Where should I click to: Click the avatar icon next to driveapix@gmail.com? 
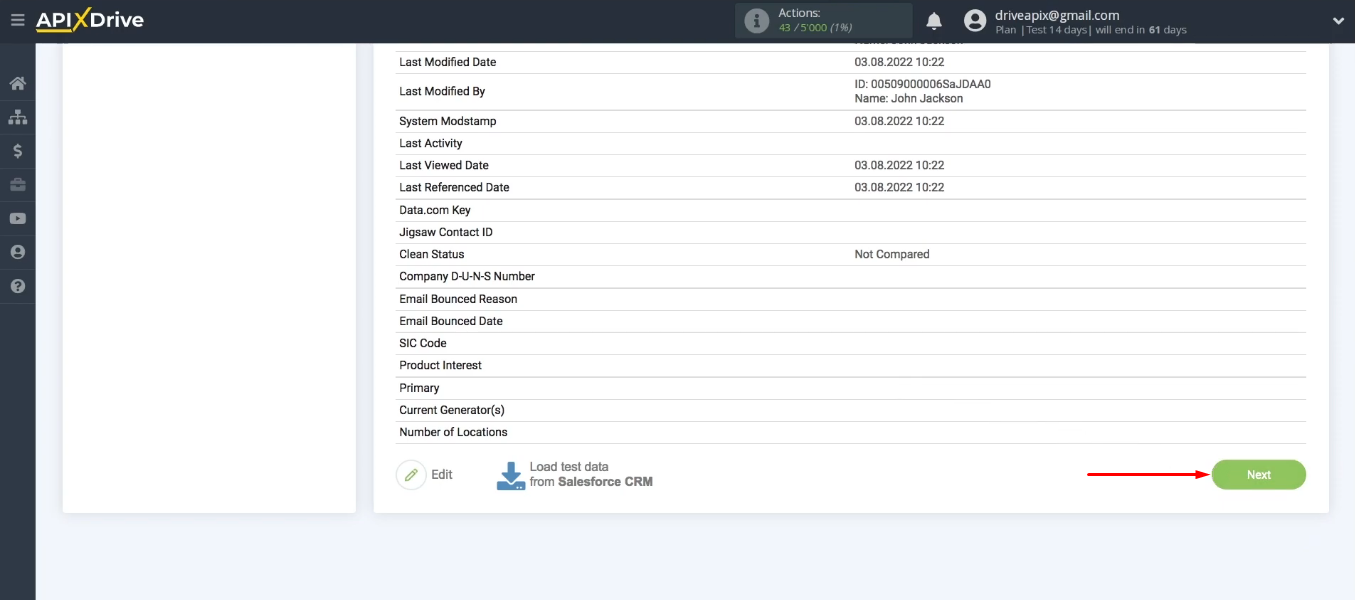[974, 20]
